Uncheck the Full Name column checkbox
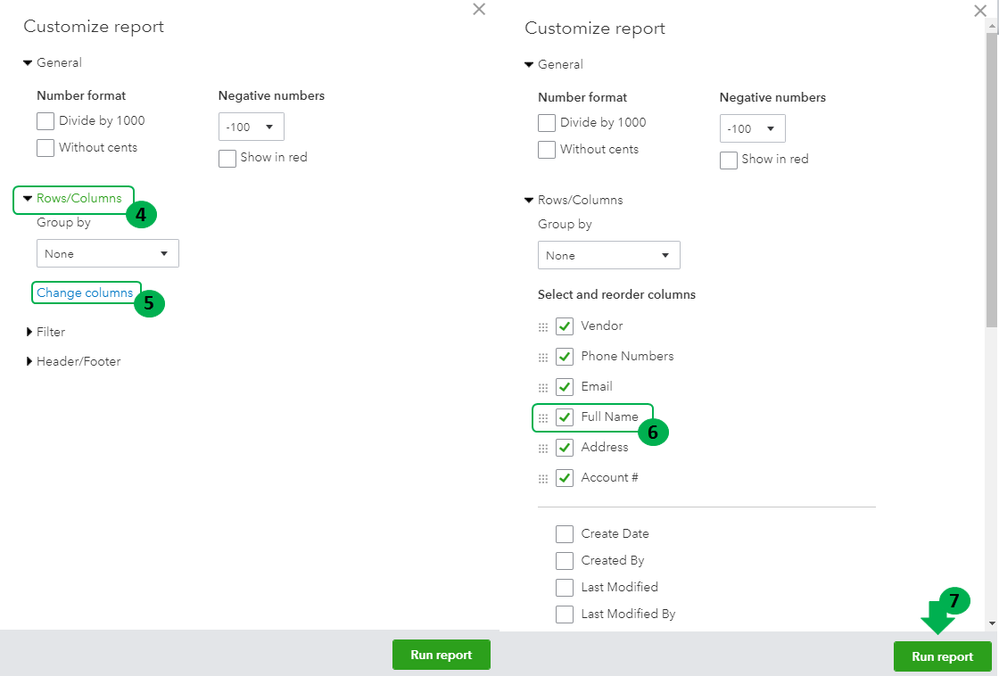 coord(565,417)
